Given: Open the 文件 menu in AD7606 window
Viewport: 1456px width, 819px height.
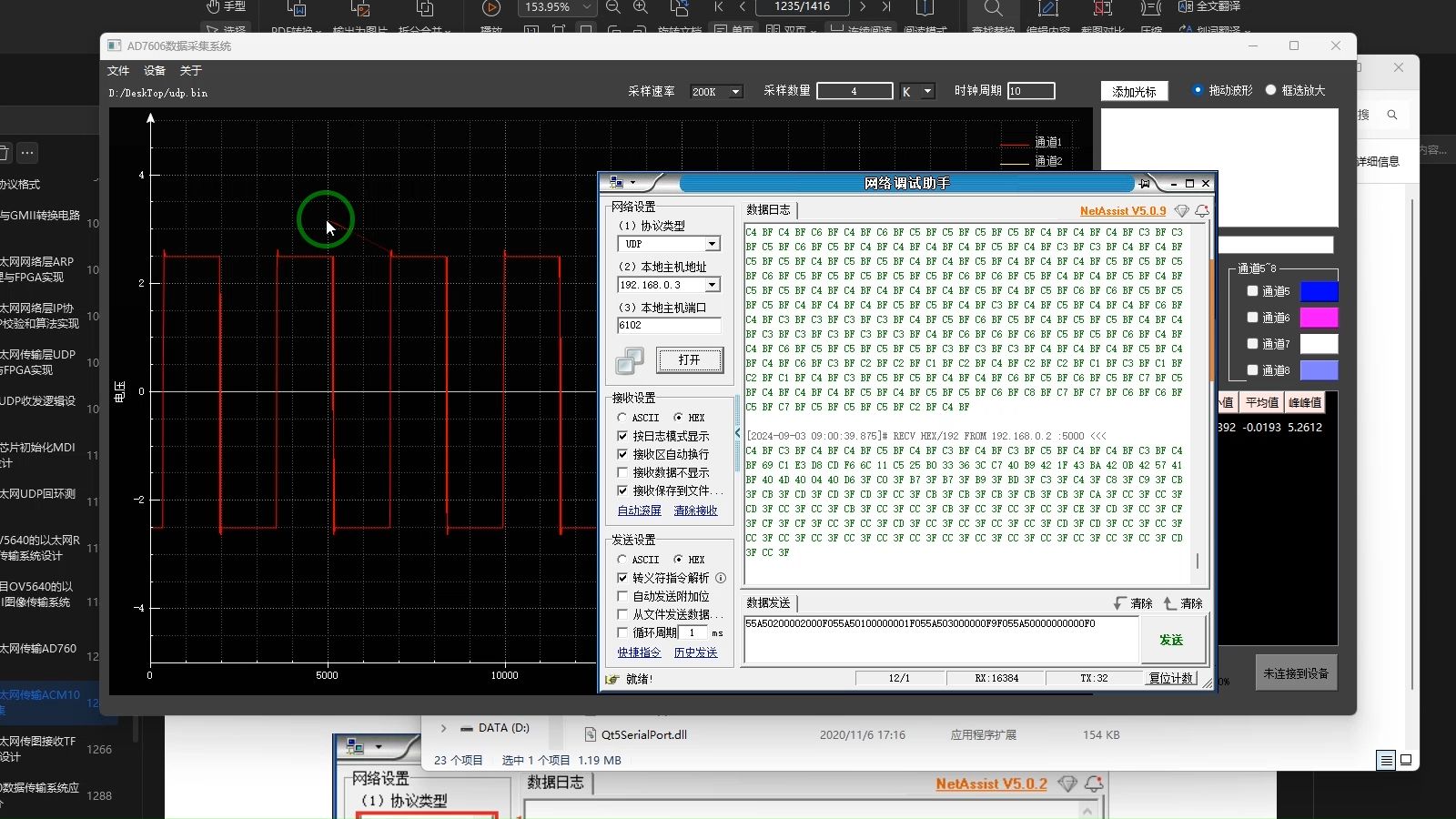Looking at the screenshot, I should pos(118,71).
